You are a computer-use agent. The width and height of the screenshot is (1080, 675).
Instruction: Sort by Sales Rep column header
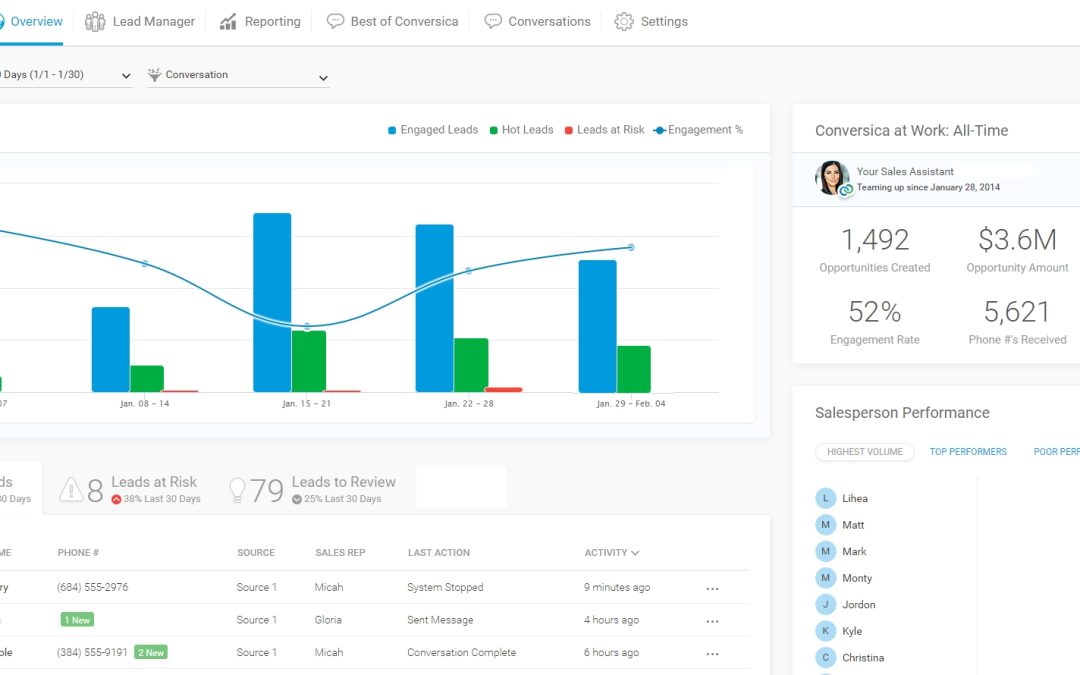click(340, 552)
